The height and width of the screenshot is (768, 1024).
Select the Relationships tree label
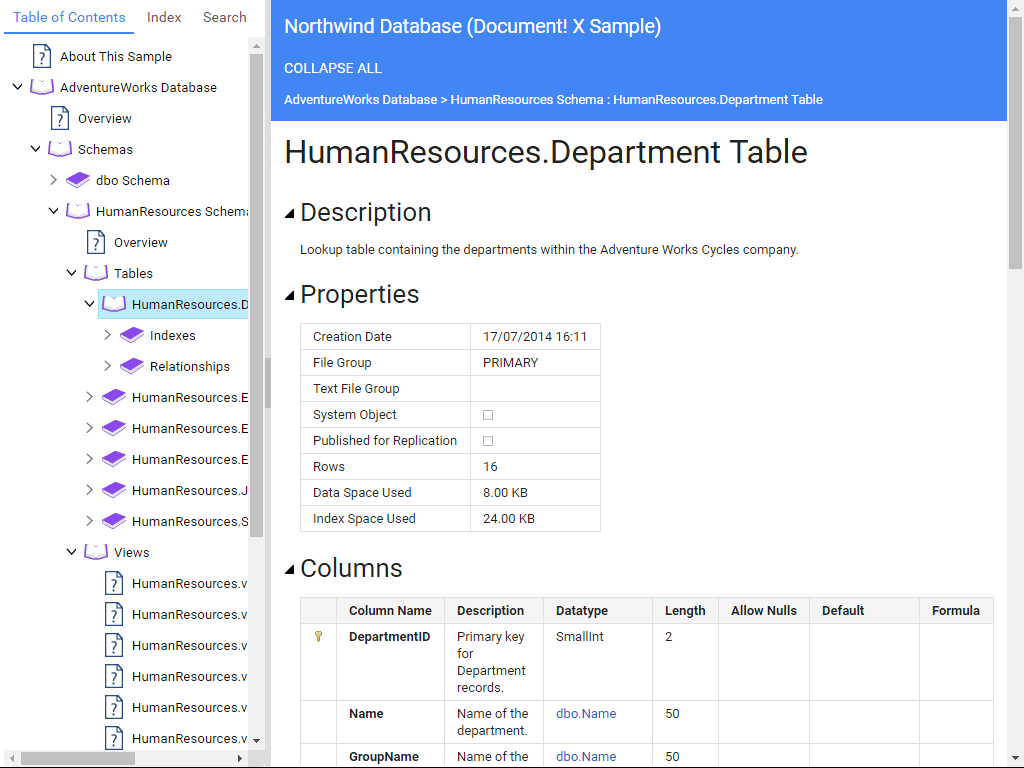(189, 366)
